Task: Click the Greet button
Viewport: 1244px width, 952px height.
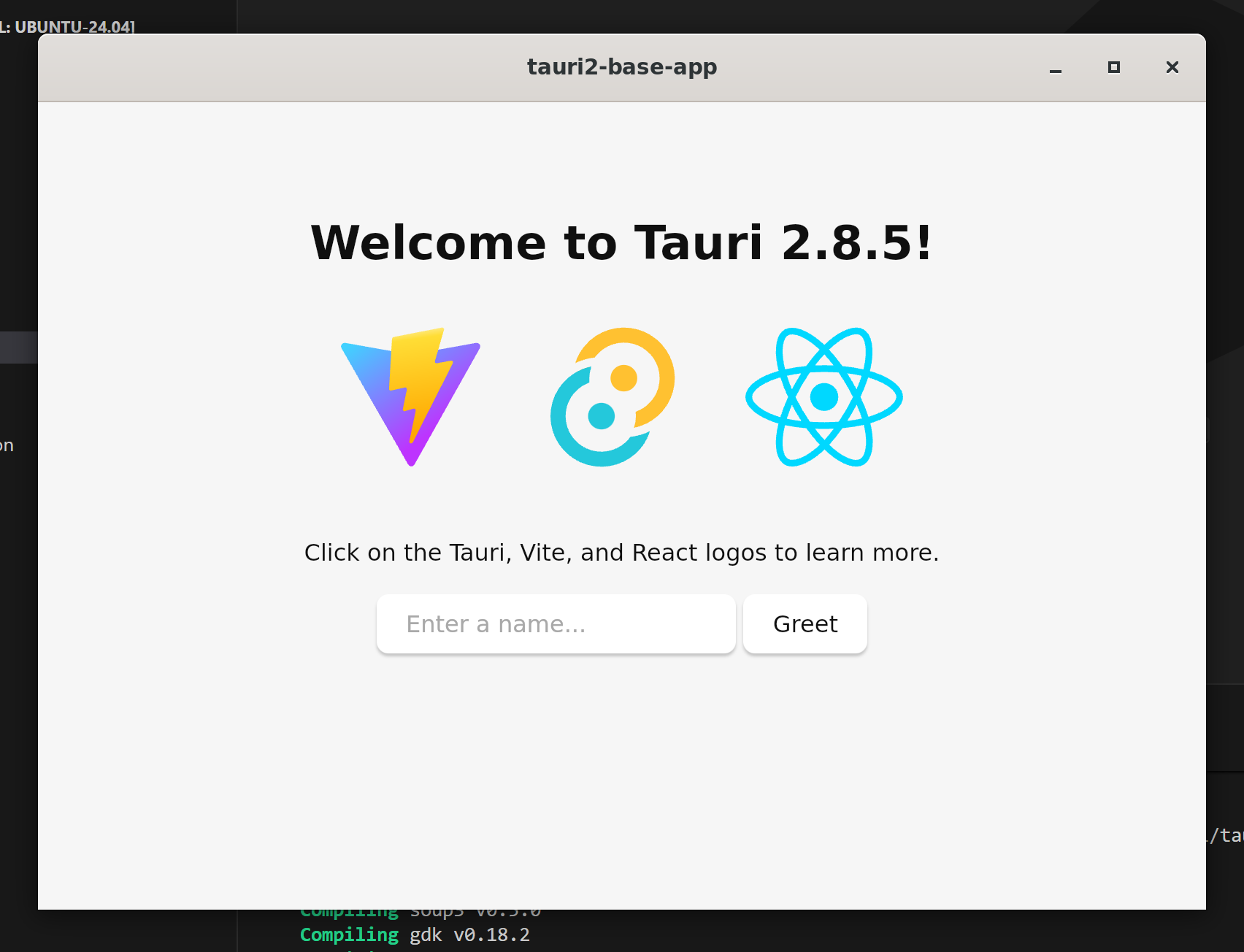Action: click(x=805, y=624)
